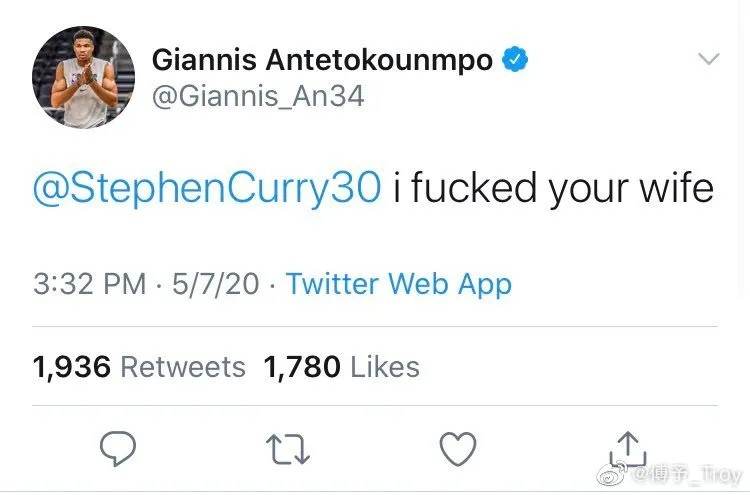
Task: Click the Giannis Antetokounmpo display name
Action: (x=322, y=60)
